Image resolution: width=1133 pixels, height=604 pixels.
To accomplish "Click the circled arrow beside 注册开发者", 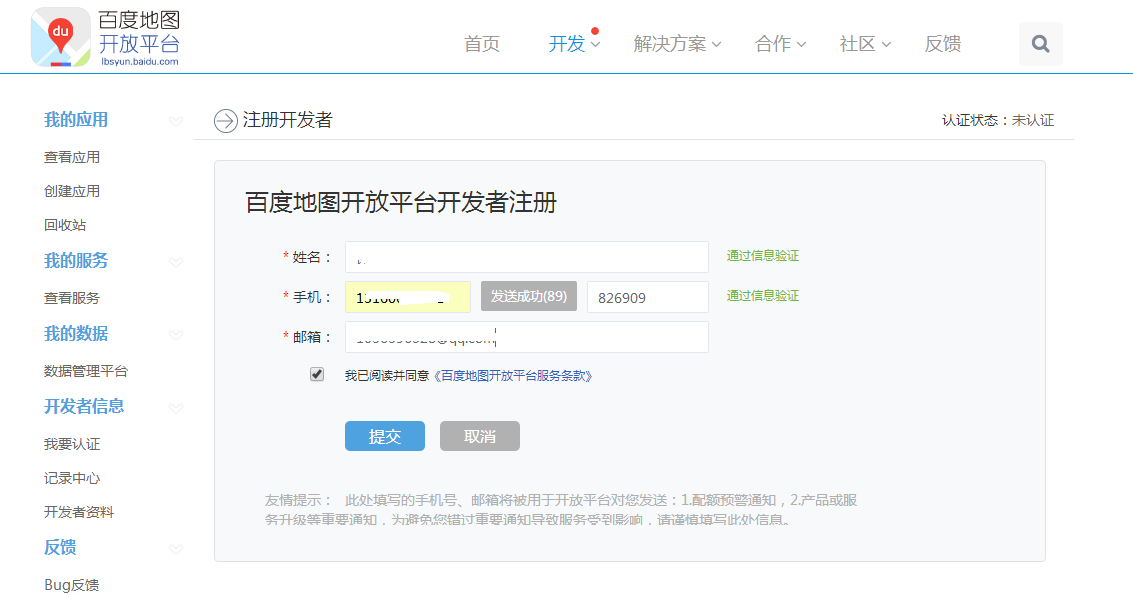I will 226,121.
